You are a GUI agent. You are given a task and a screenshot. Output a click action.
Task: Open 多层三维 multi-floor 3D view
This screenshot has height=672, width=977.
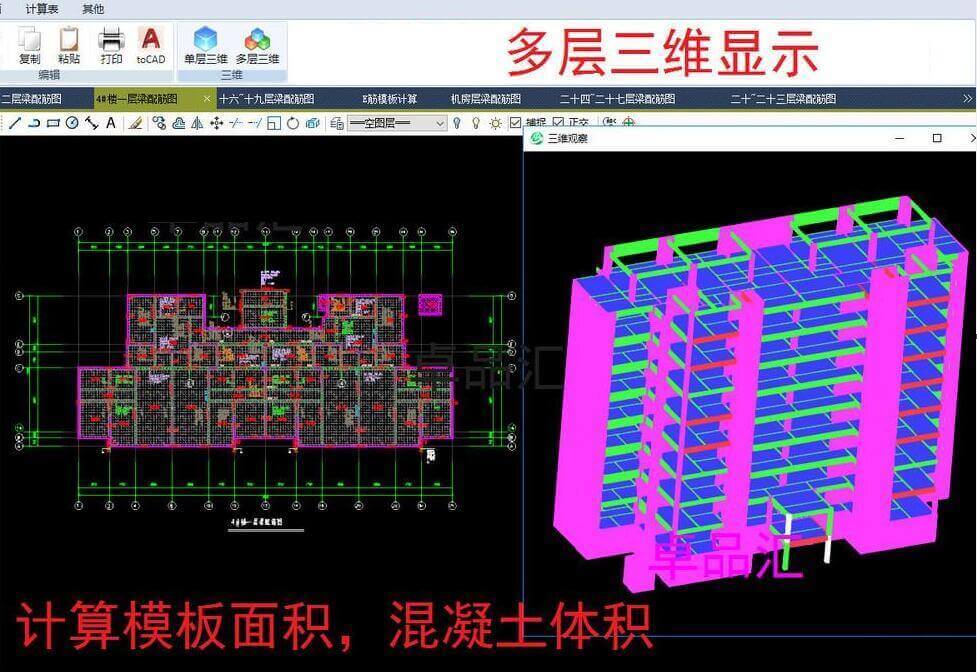[257, 44]
